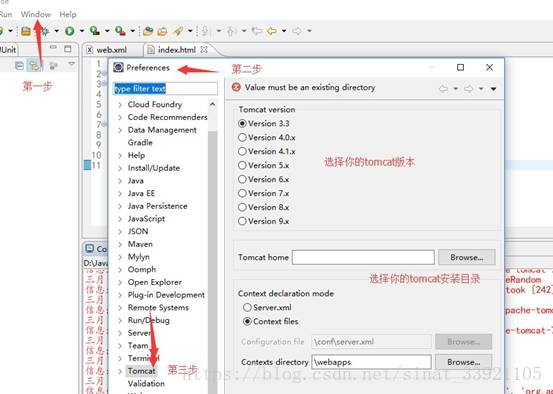Click the Run Last Tool coverage icon

pyautogui.click(x=94, y=31)
